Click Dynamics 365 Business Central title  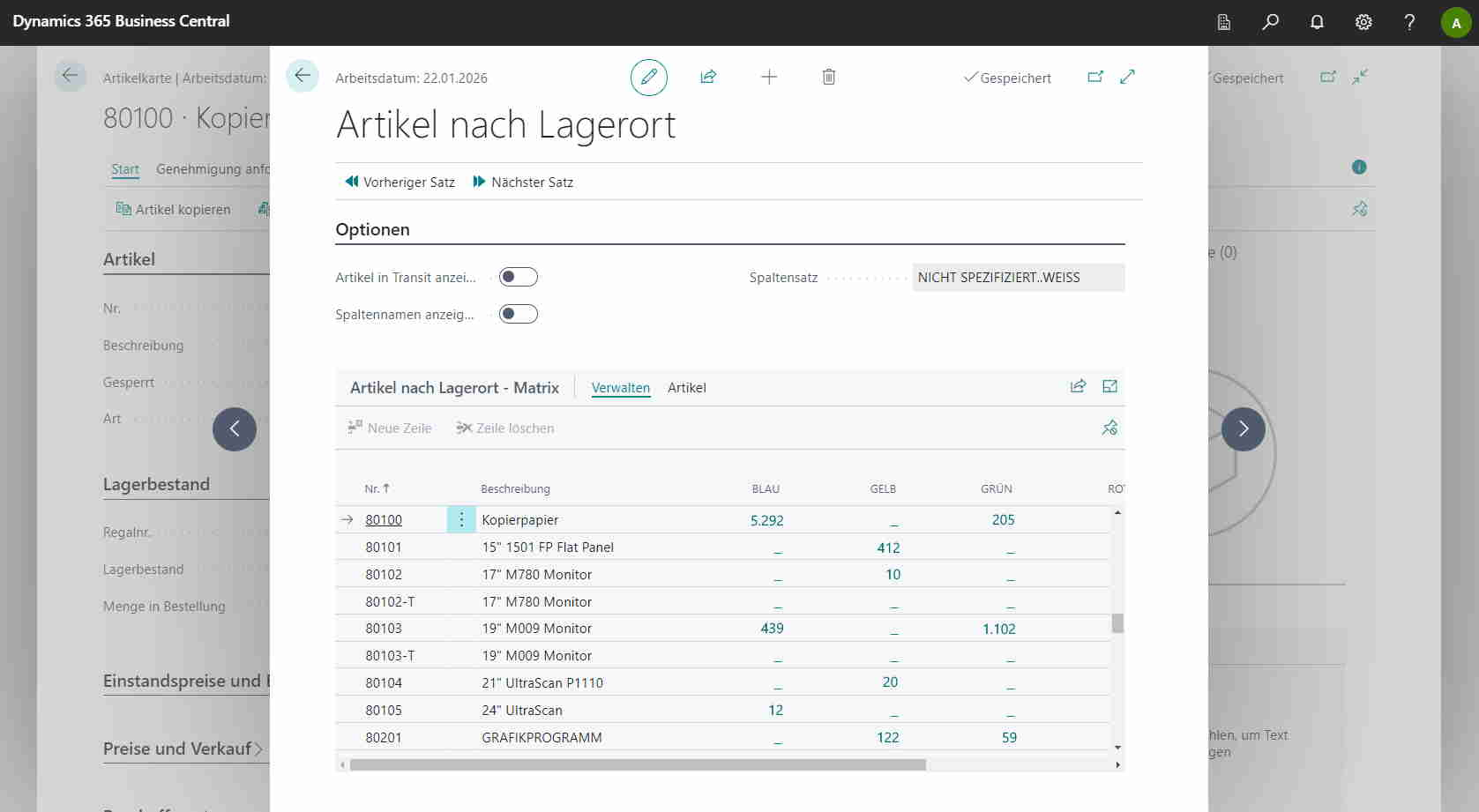click(121, 21)
